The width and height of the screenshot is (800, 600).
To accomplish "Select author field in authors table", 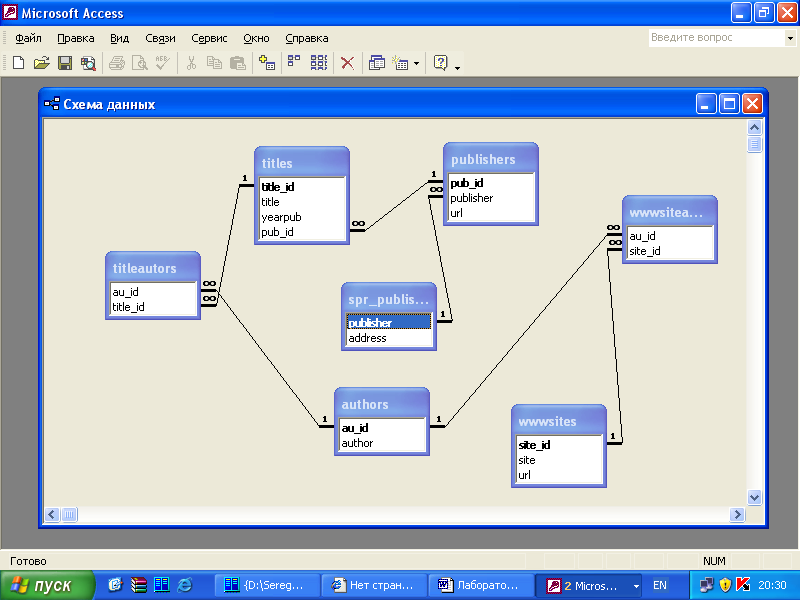I will coord(382,443).
